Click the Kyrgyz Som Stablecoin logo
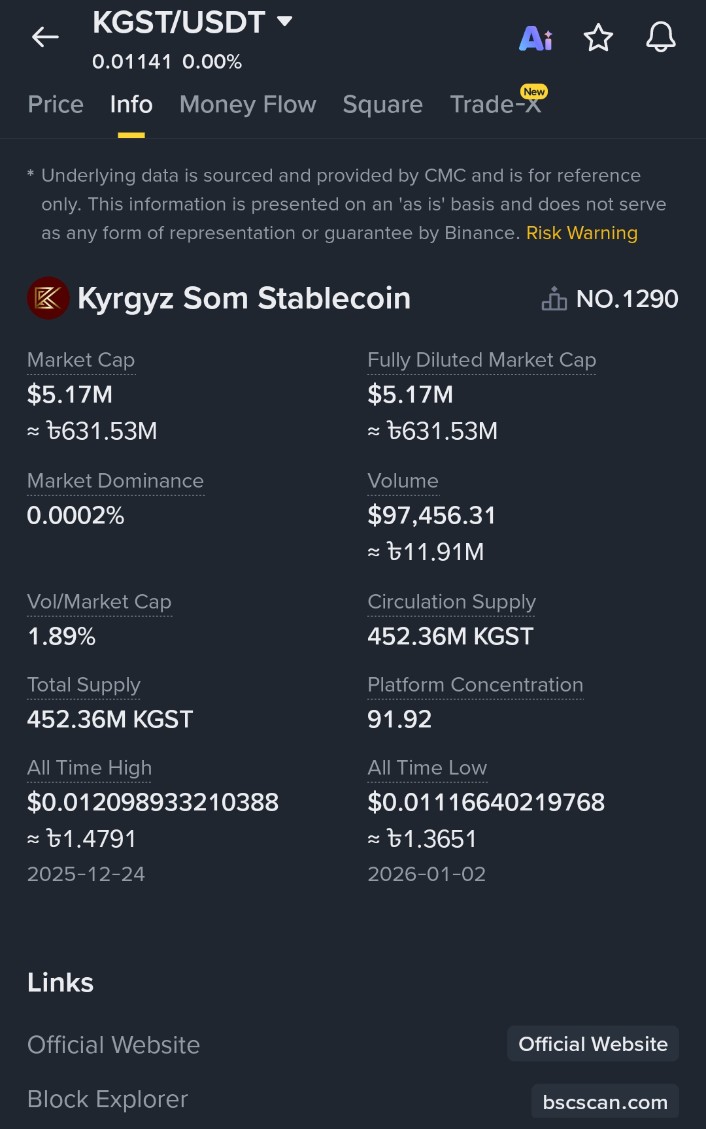The width and height of the screenshot is (706, 1129). (48, 298)
